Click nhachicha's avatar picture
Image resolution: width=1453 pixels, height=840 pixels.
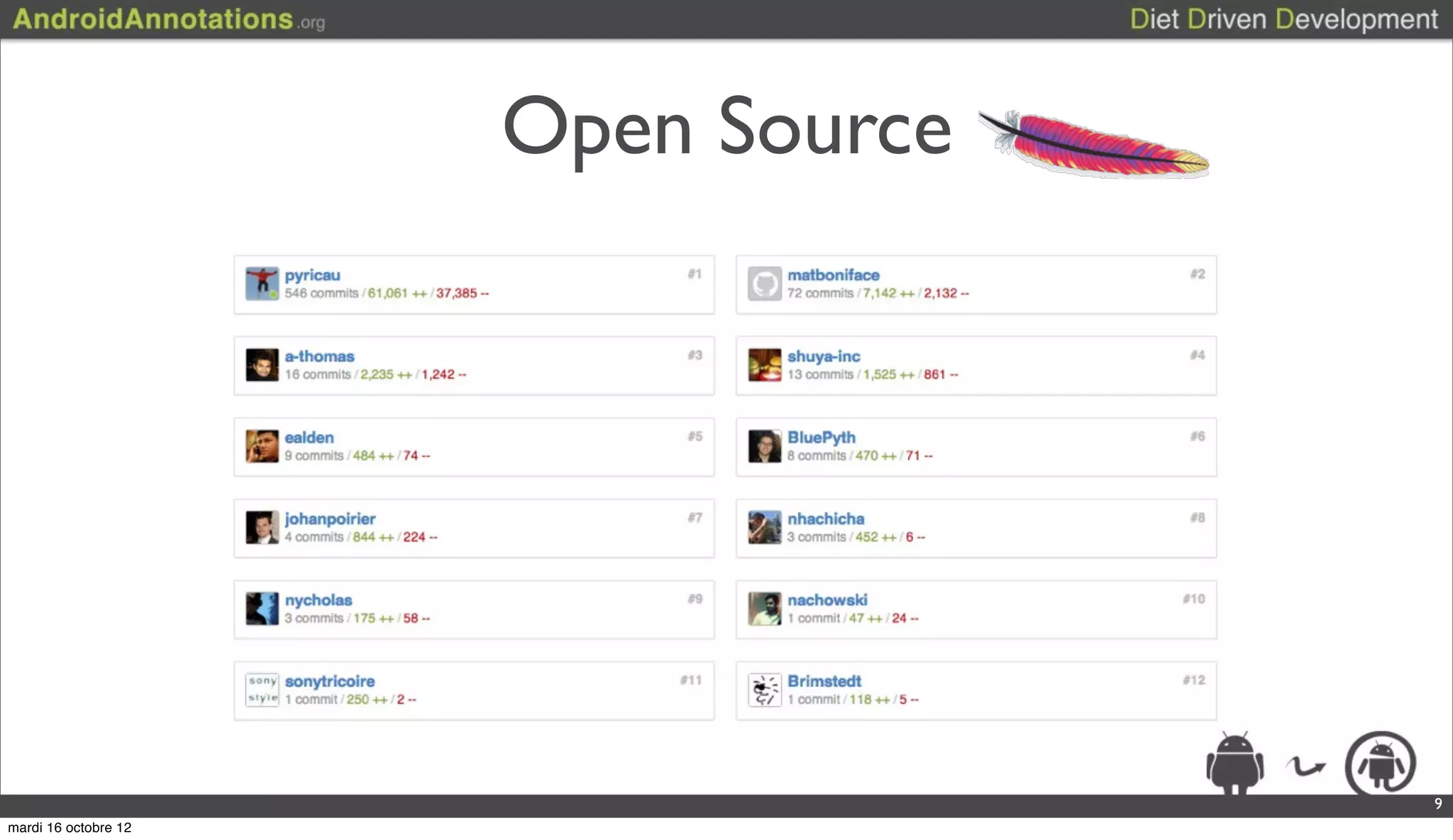pyautogui.click(x=764, y=527)
